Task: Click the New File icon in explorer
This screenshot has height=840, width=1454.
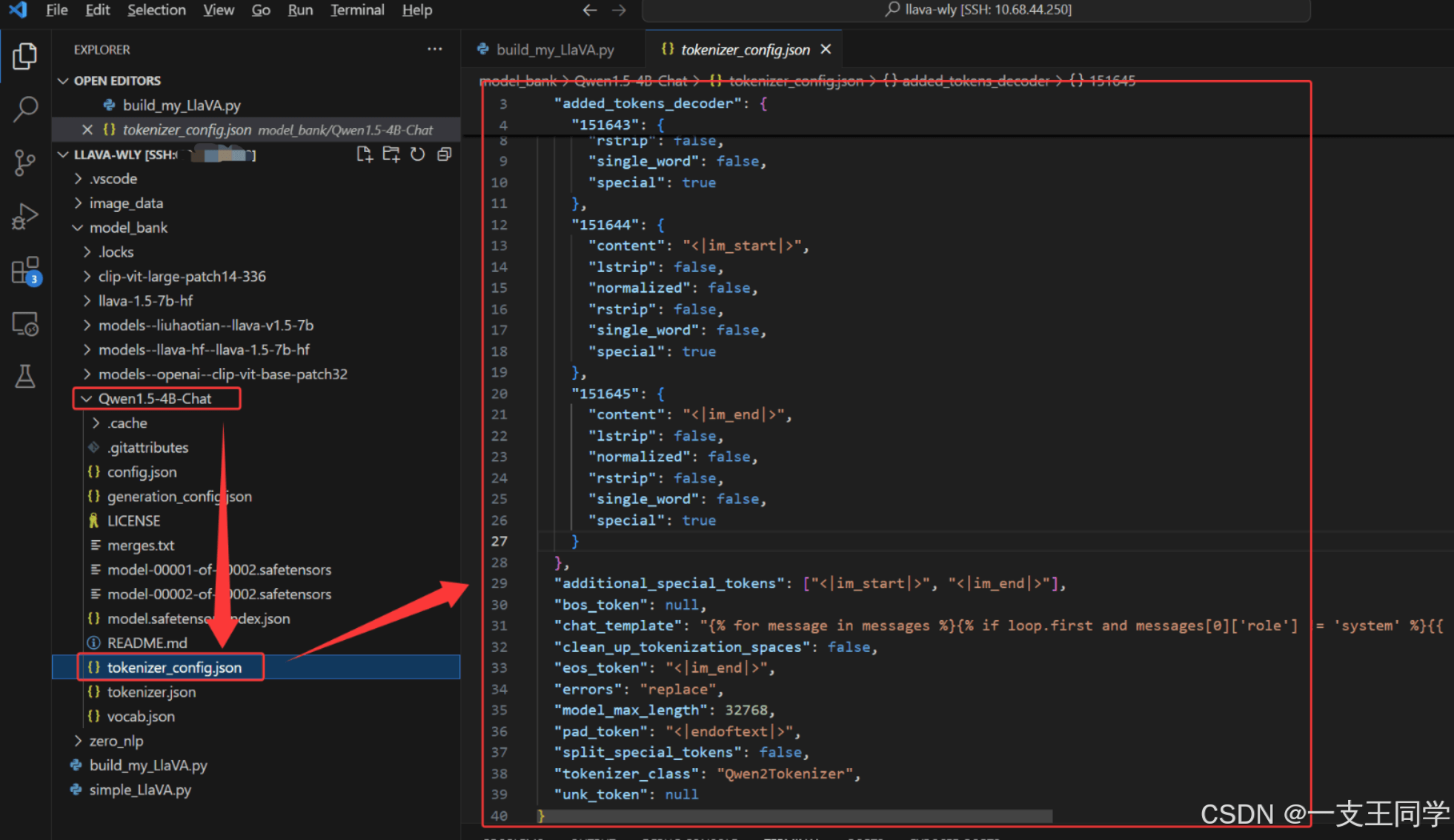Action: 364,154
